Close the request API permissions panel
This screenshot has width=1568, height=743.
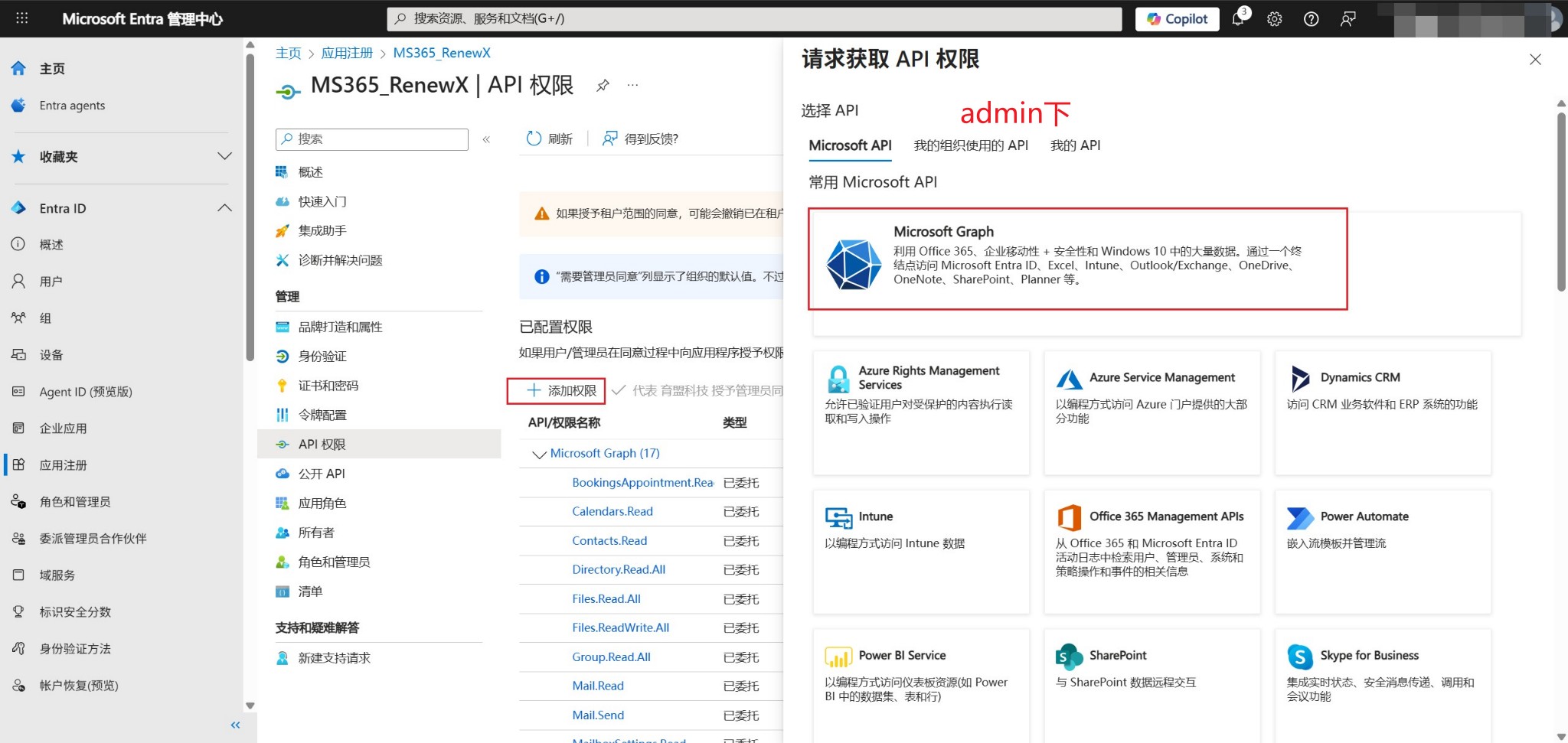1535,60
